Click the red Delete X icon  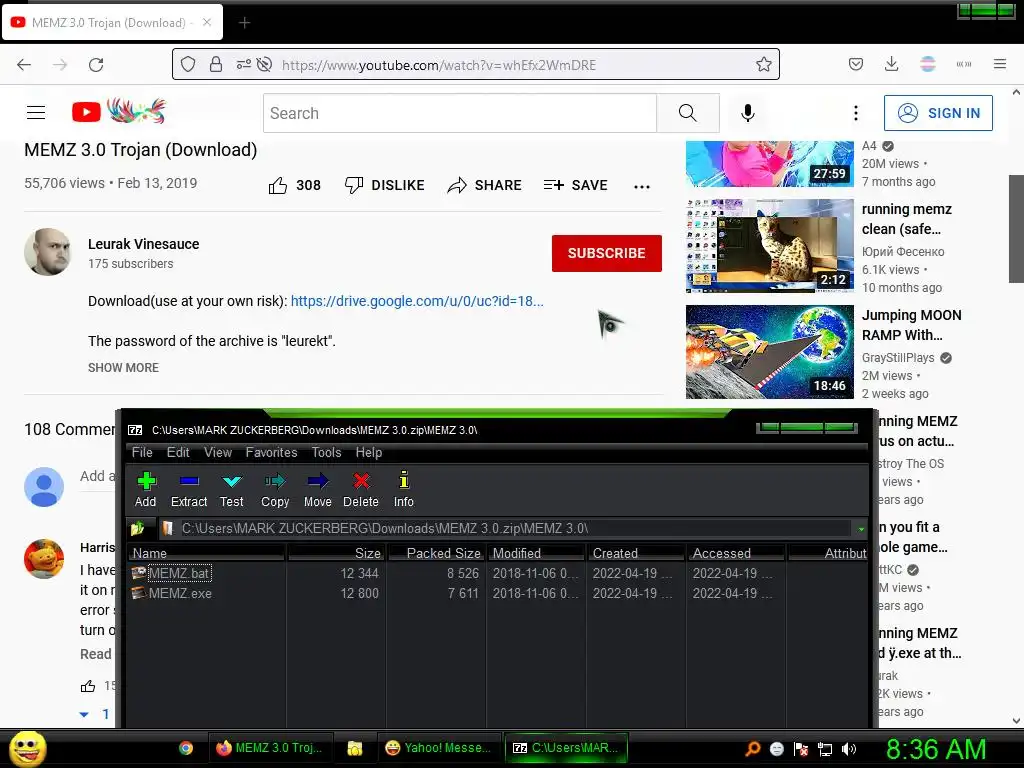tap(361, 481)
